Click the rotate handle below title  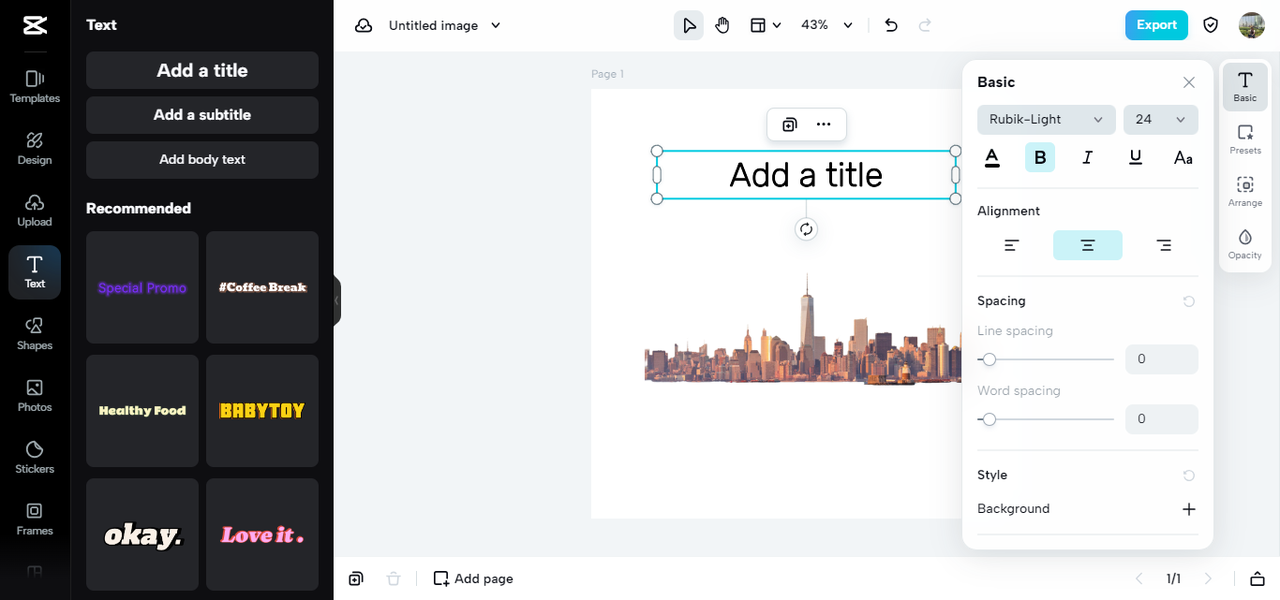pos(806,229)
